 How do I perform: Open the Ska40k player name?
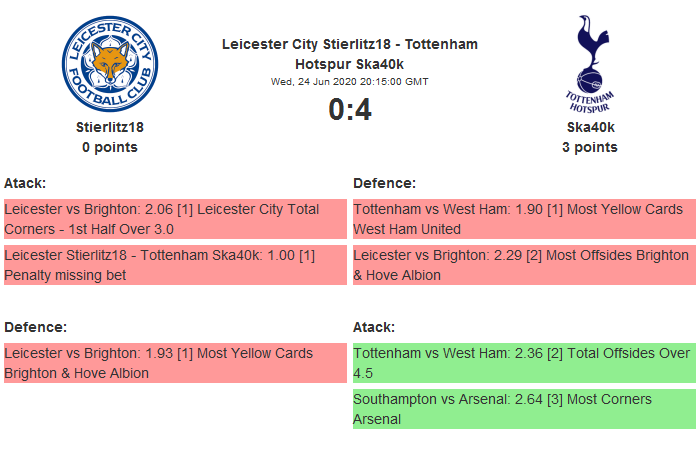pos(590,127)
